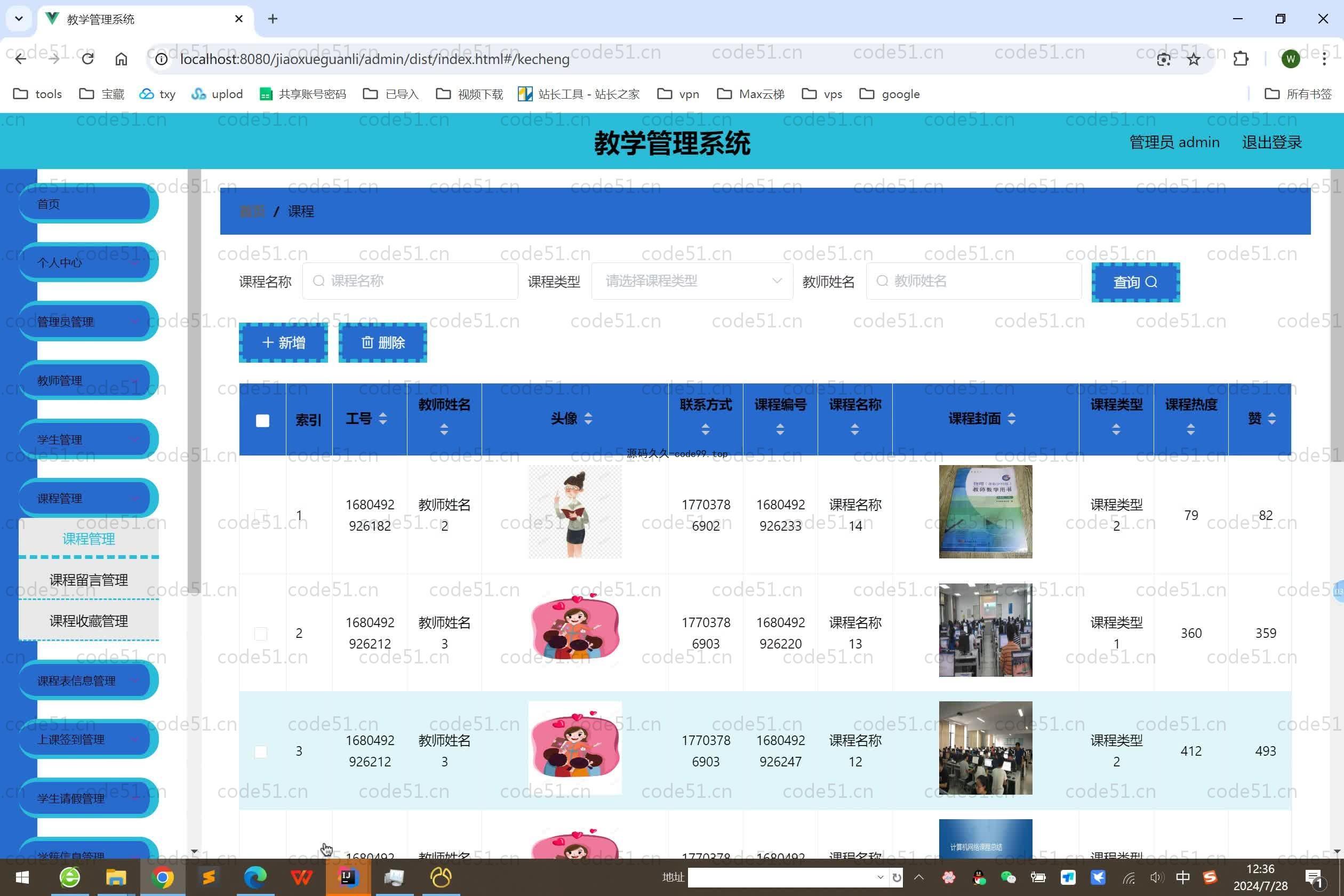Open the green W profile avatar
This screenshot has height=896, width=1344.
pos(1290,59)
